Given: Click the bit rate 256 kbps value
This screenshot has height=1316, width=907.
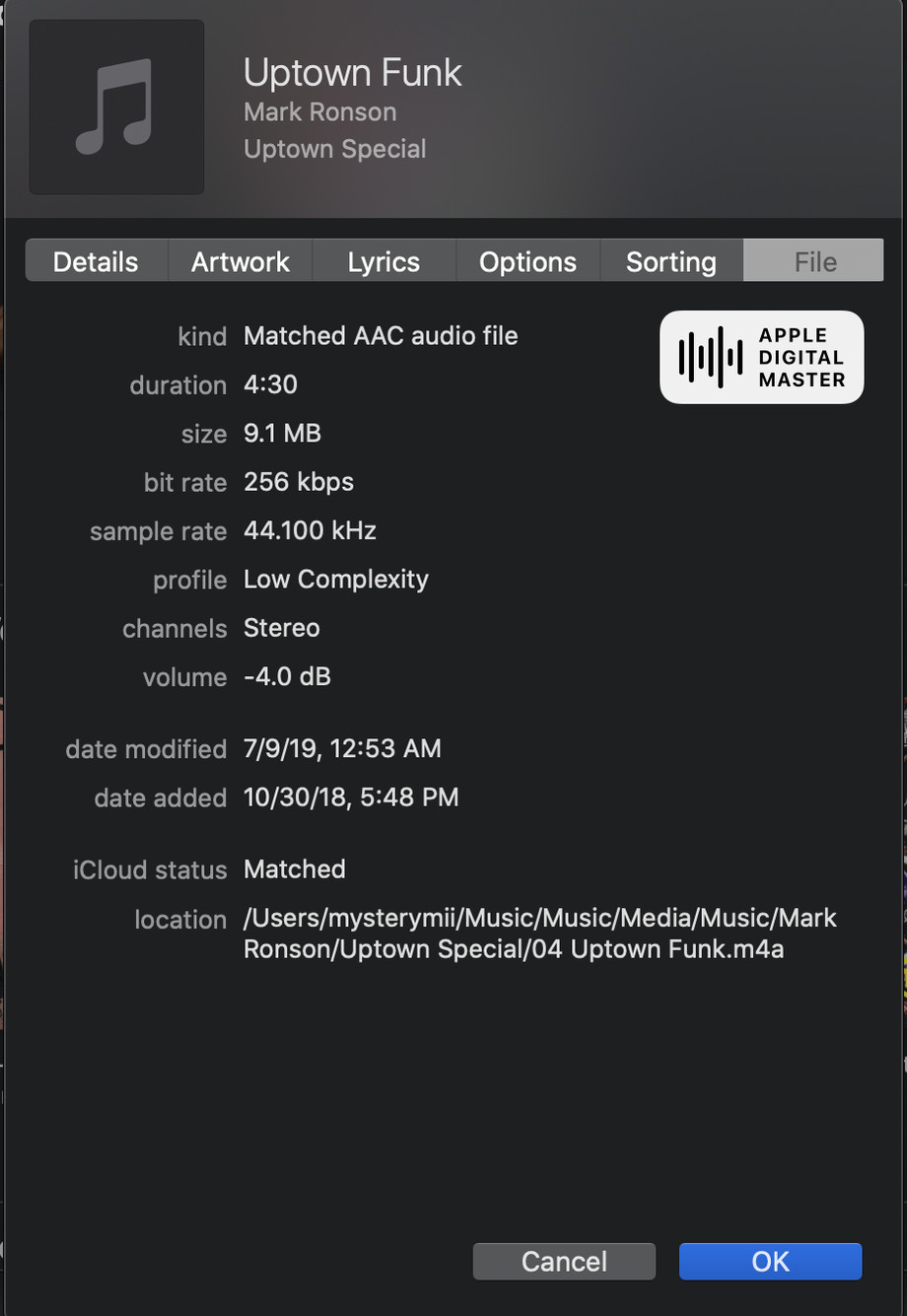Looking at the screenshot, I should (x=298, y=482).
